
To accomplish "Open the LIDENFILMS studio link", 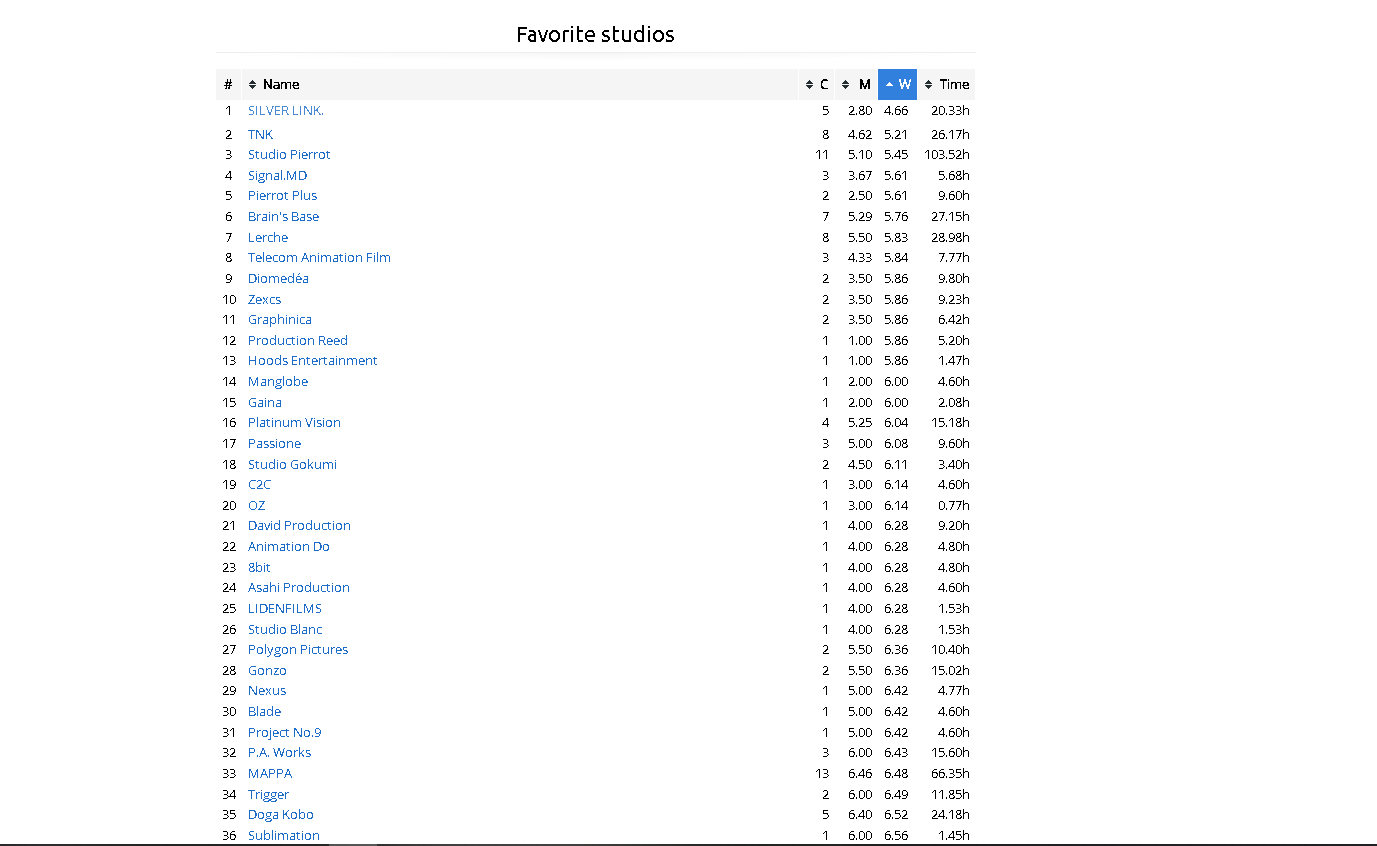I will click(x=284, y=609).
